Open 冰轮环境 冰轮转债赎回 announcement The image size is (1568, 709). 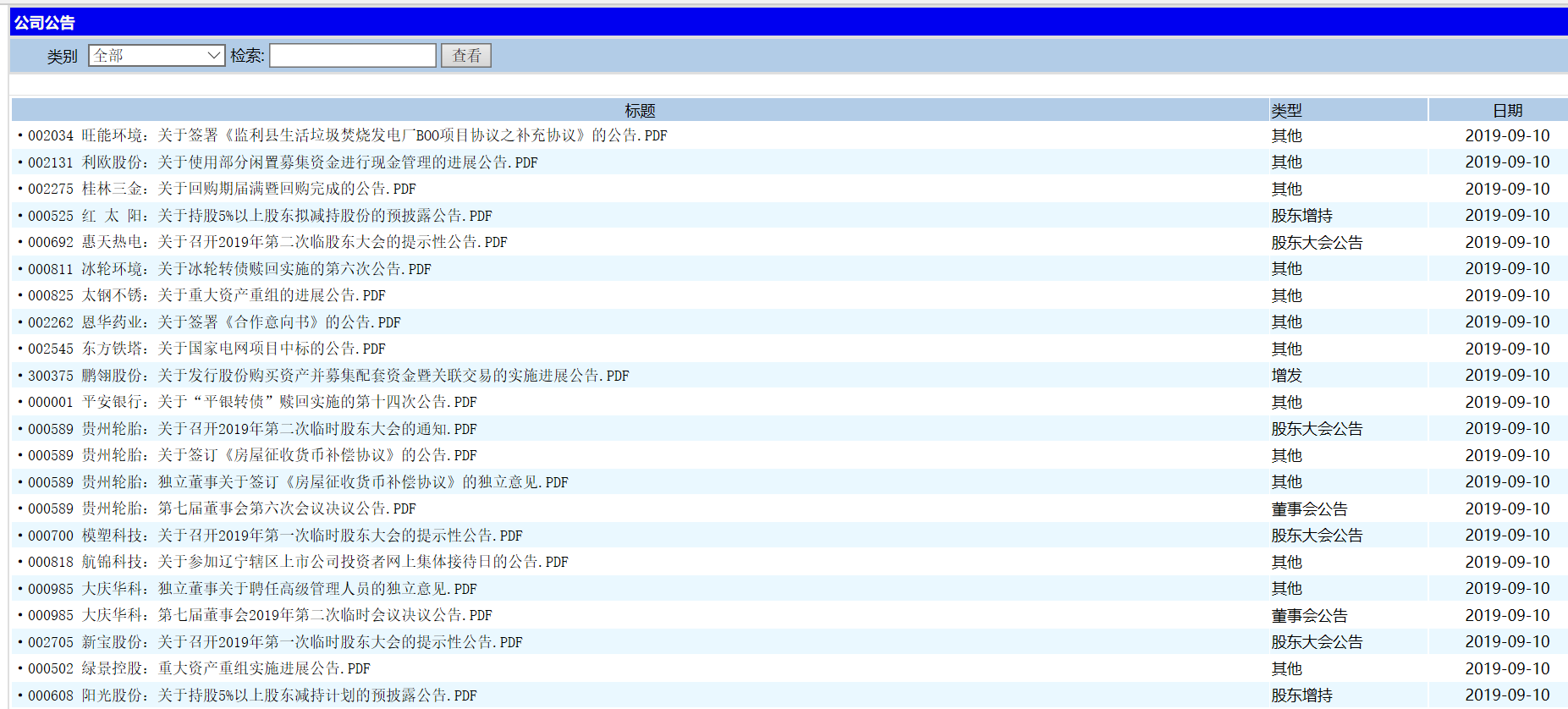pyautogui.click(x=229, y=269)
